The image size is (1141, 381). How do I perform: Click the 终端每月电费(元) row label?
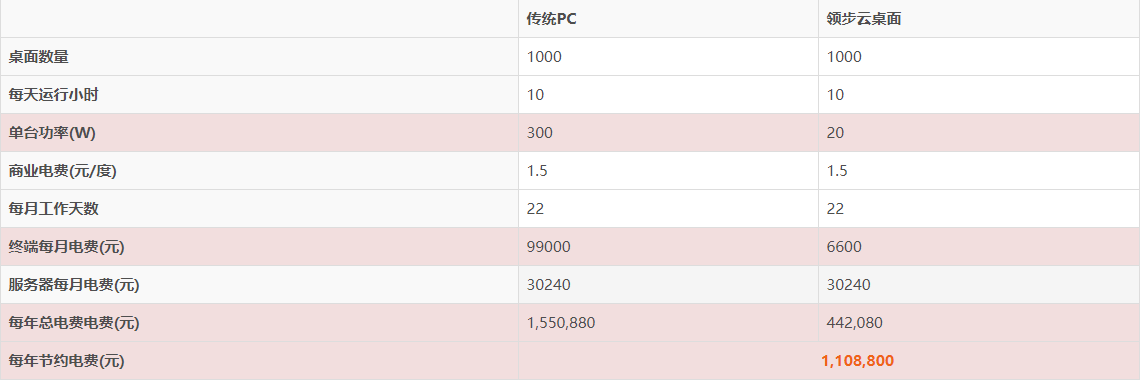67,247
